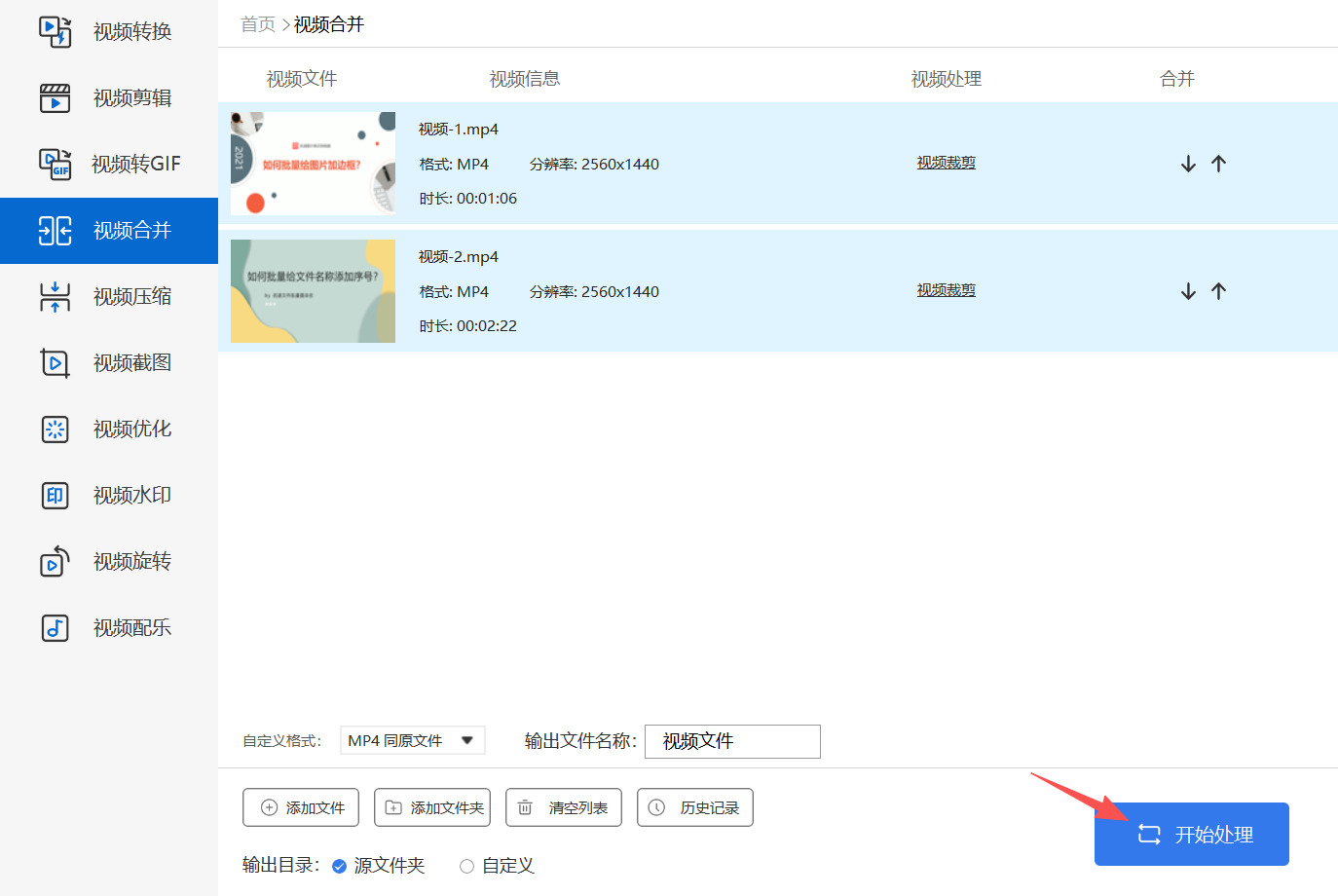
Task: Open 历史记录 history
Action: 695,807
